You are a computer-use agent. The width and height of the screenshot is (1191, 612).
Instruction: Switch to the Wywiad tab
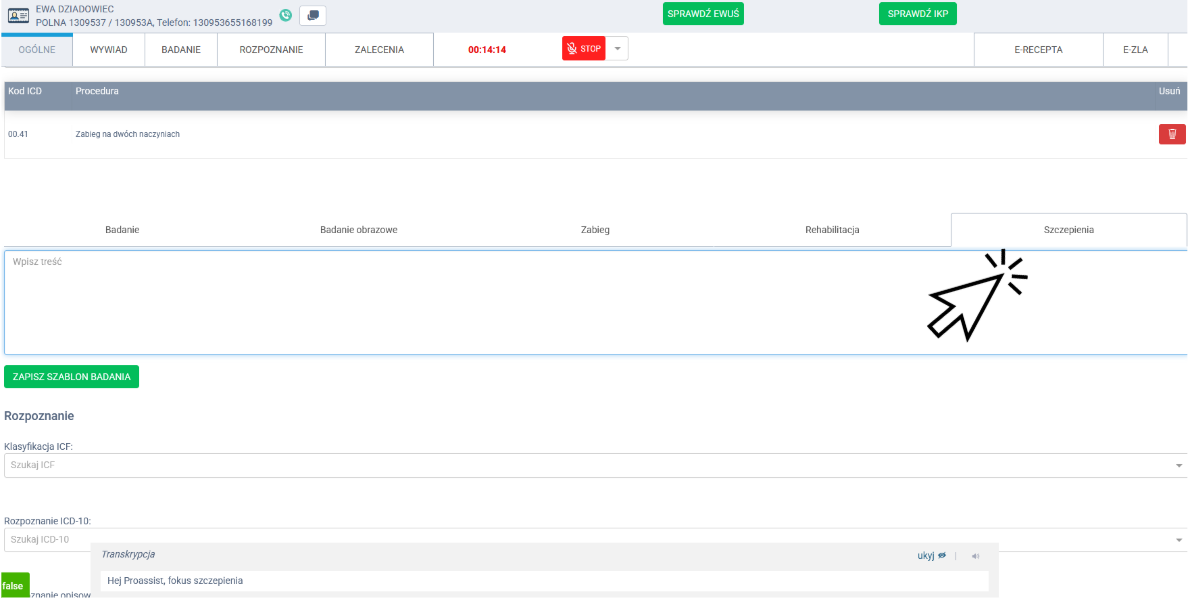[109, 49]
